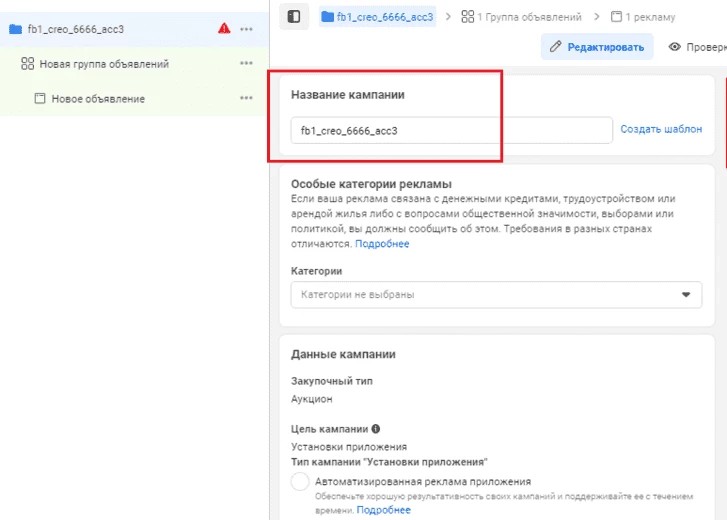Click the Данные кампании heading
The image size is (727, 520).
pos(343,354)
